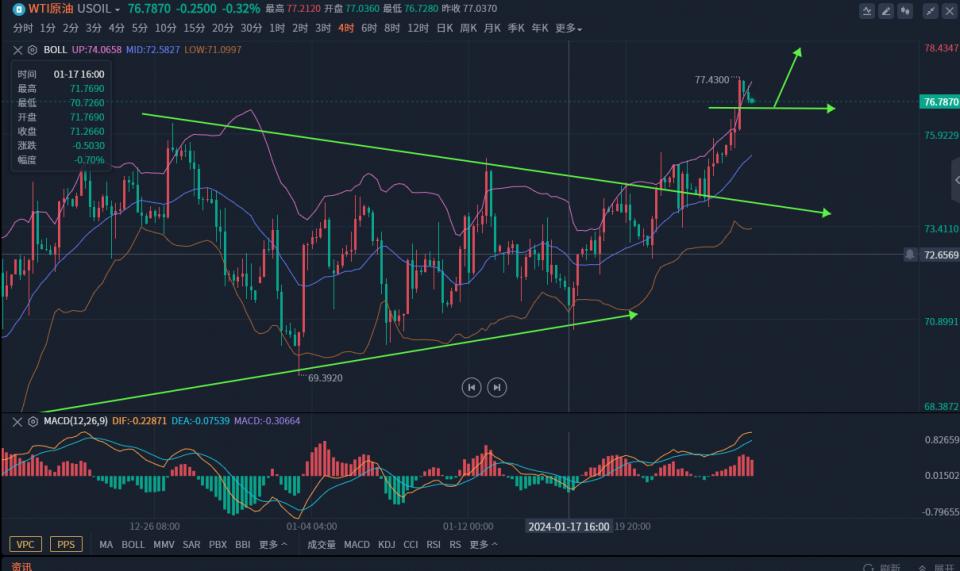Select the KDJ sub-indicator
Image resolution: width=960 pixels, height=571 pixels.
click(386, 544)
